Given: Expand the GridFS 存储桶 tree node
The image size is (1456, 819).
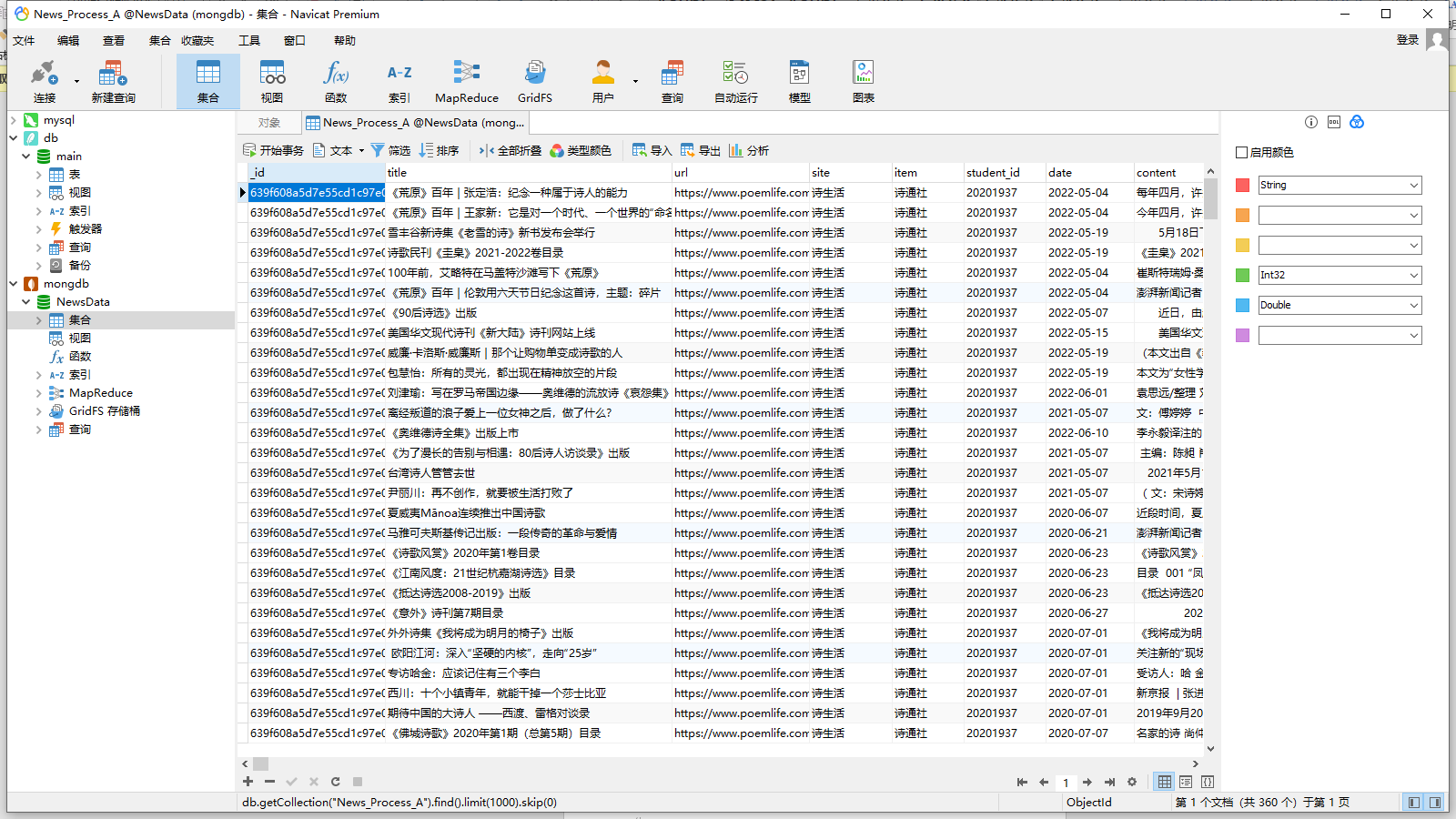Looking at the screenshot, I should point(39,411).
